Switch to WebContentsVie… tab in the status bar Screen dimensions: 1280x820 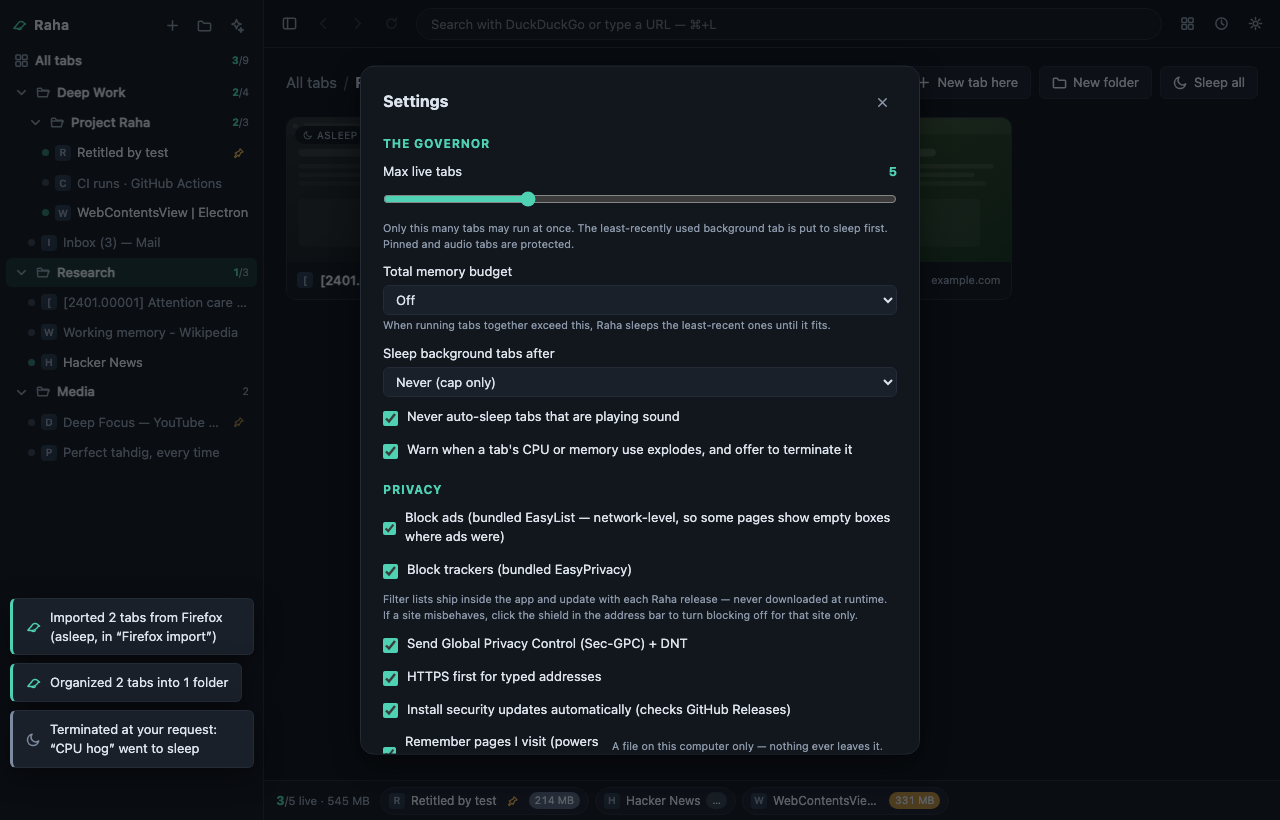pos(845,800)
